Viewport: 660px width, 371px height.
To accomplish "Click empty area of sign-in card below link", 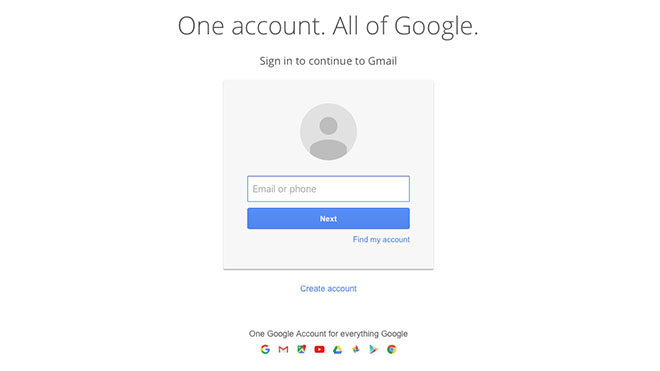I will pos(328,258).
